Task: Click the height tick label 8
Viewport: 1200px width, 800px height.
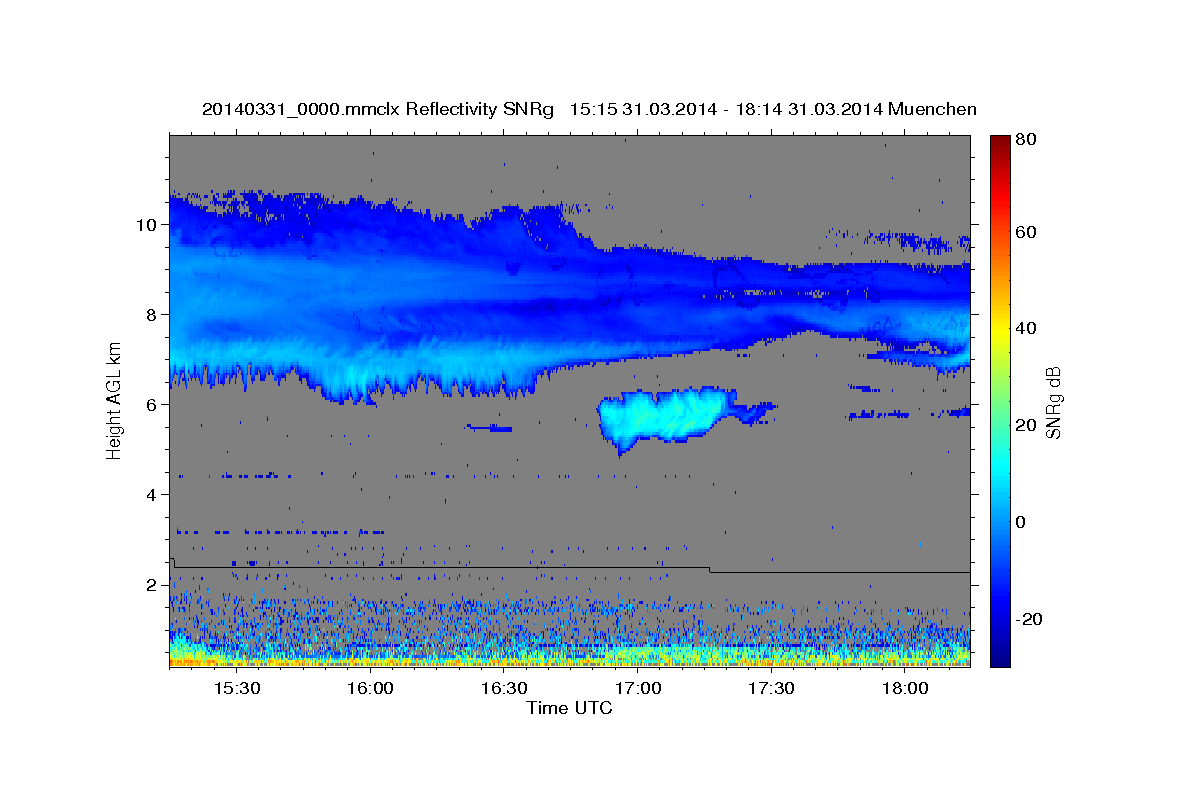Action: pos(153,314)
